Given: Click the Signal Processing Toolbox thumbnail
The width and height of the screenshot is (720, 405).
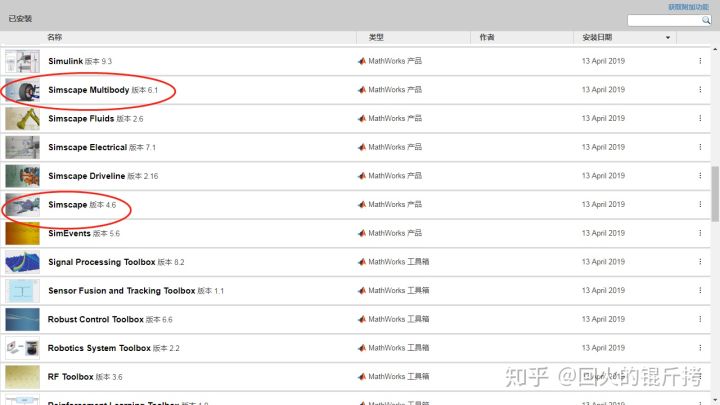Looking at the screenshot, I should click(22, 262).
